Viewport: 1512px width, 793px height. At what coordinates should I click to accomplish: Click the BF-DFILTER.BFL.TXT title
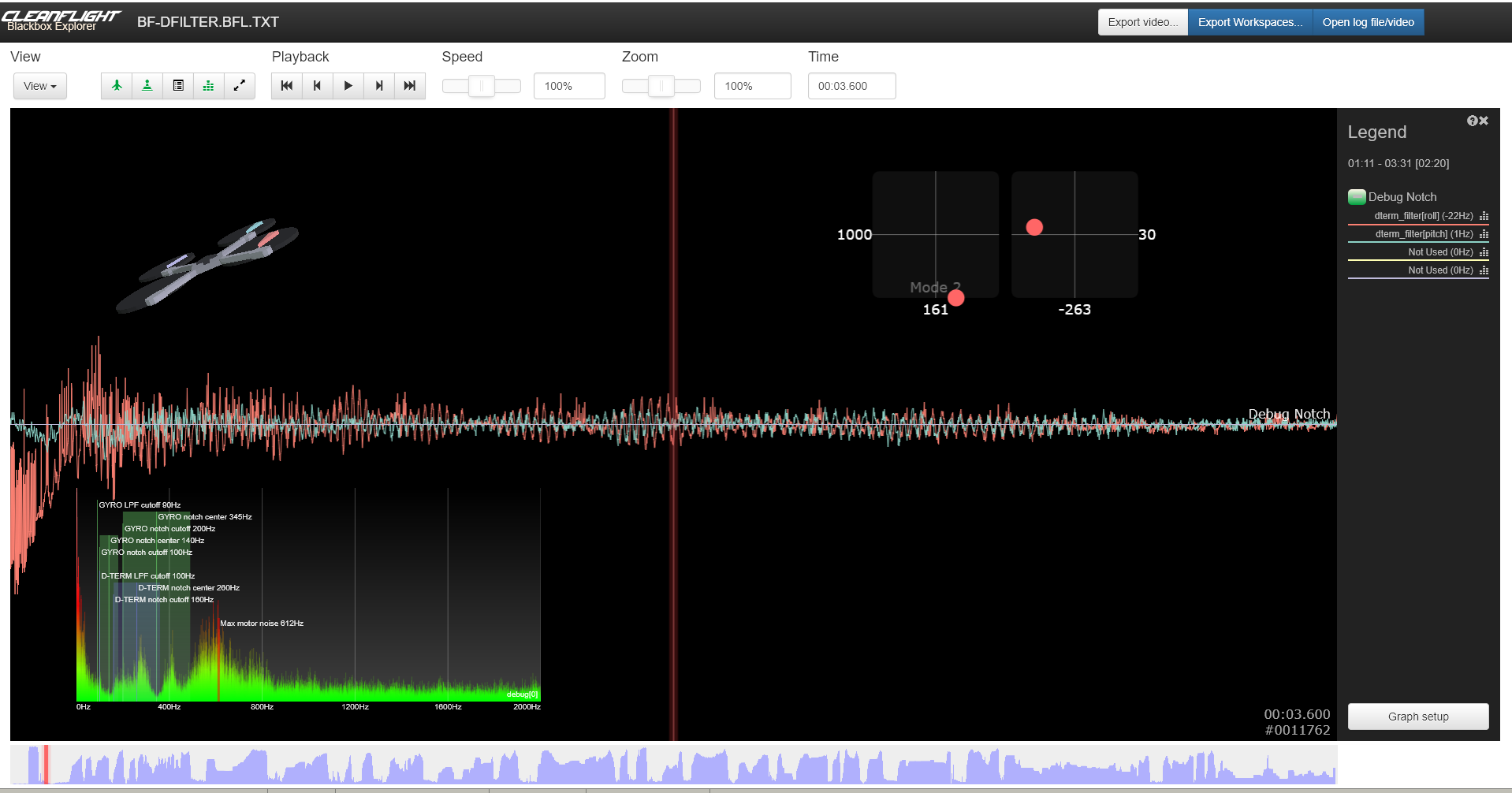(x=208, y=21)
